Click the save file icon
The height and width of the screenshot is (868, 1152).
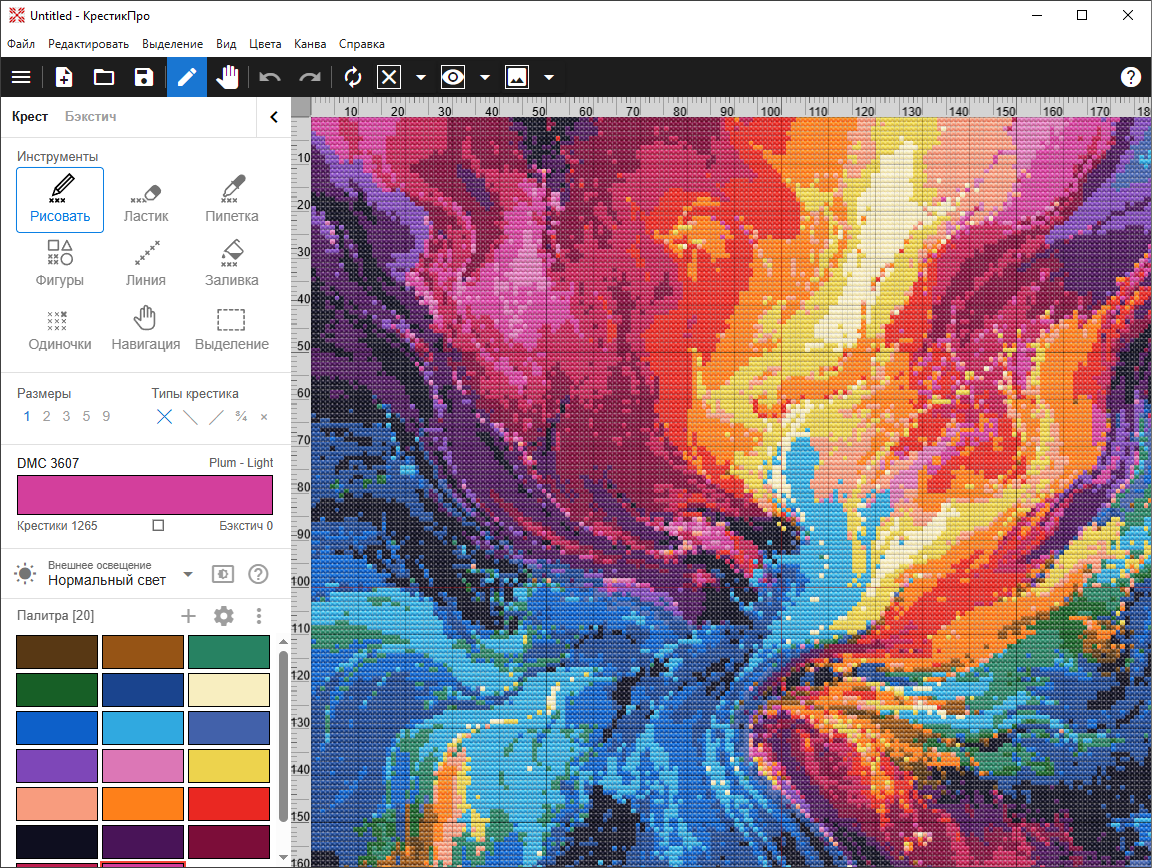(x=143, y=77)
